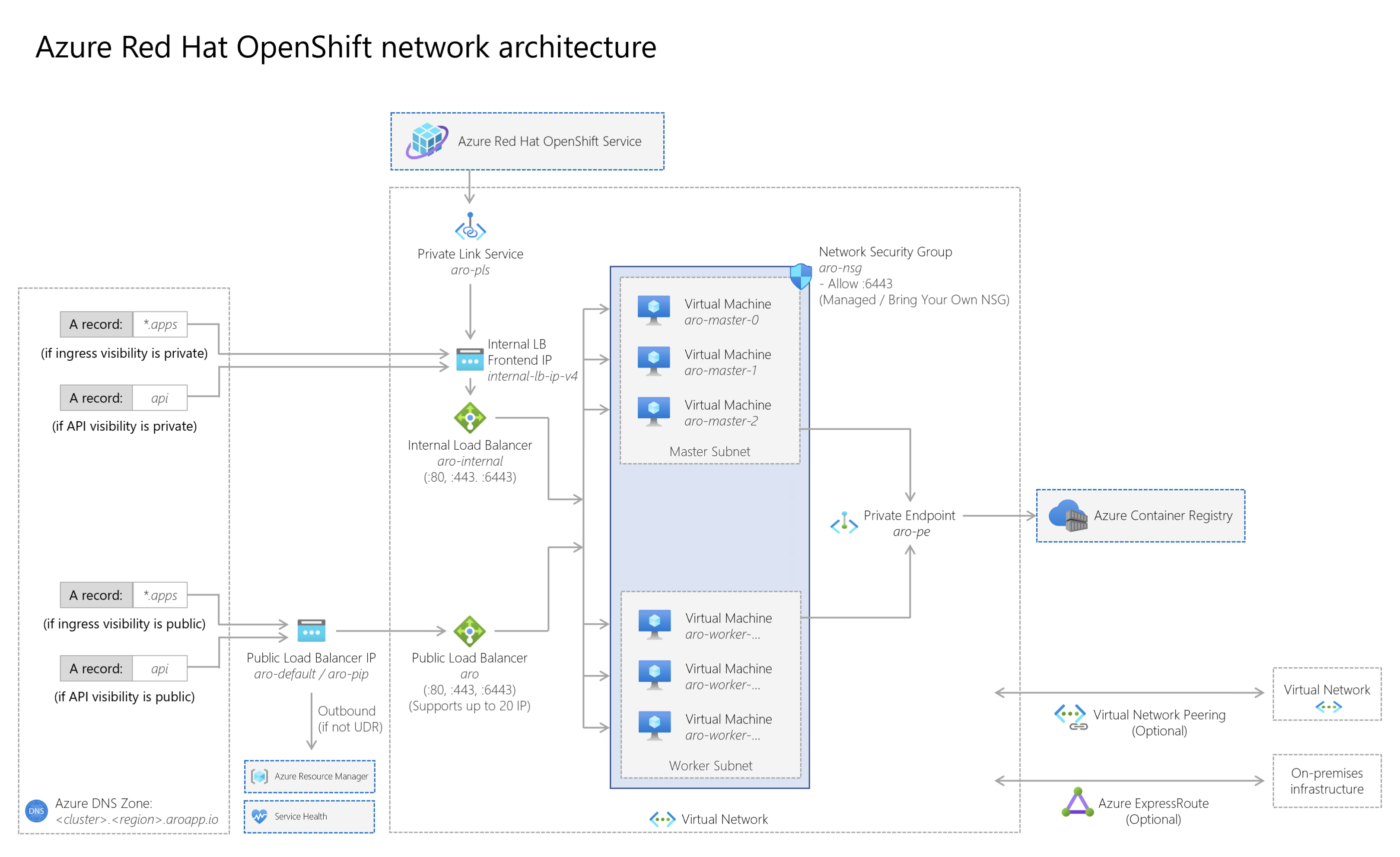Image resolution: width=1400 pixels, height=857 pixels.
Task: Click the first aro-worker virtual machine icon
Action: point(655,625)
